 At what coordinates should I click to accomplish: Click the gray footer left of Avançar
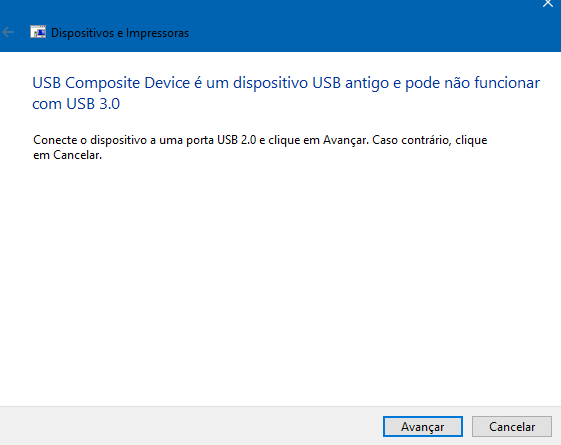pyautogui.click(x=190, y=426)
